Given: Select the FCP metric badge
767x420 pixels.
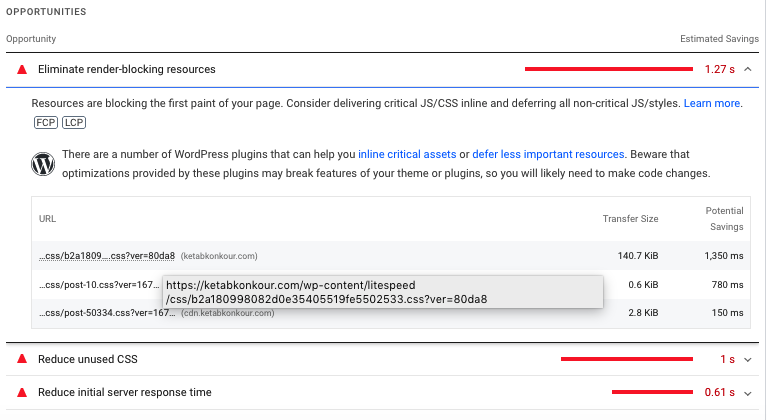Looking at the screenshot, I should [x=46, y=122].
